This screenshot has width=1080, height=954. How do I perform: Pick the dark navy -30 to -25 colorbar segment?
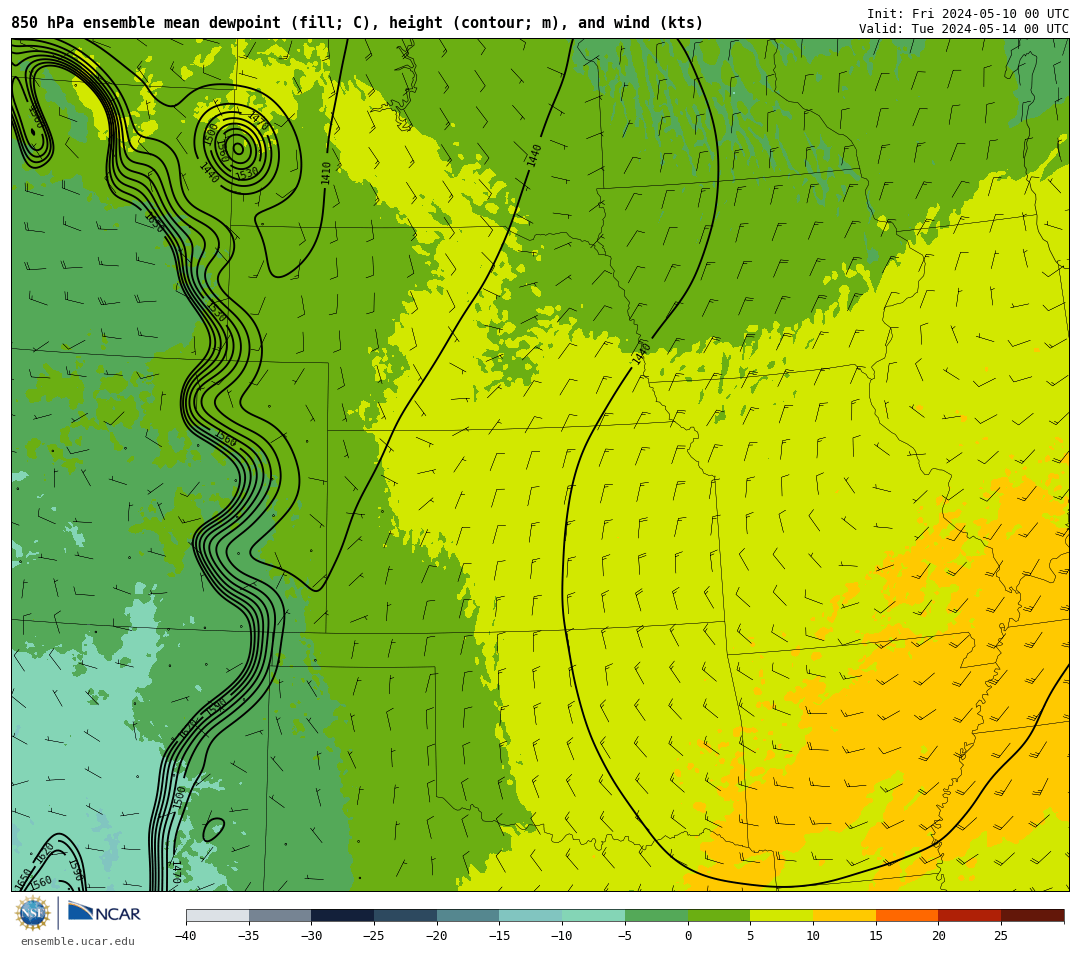[x=343, y=915]
